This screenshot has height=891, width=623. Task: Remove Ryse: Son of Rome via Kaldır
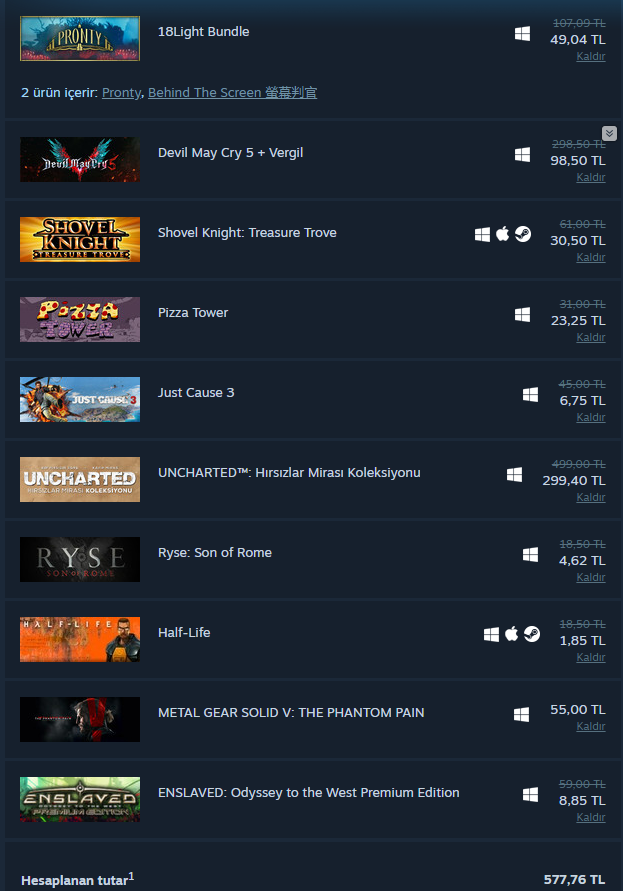pyautogui.click(x=591, y=577)
